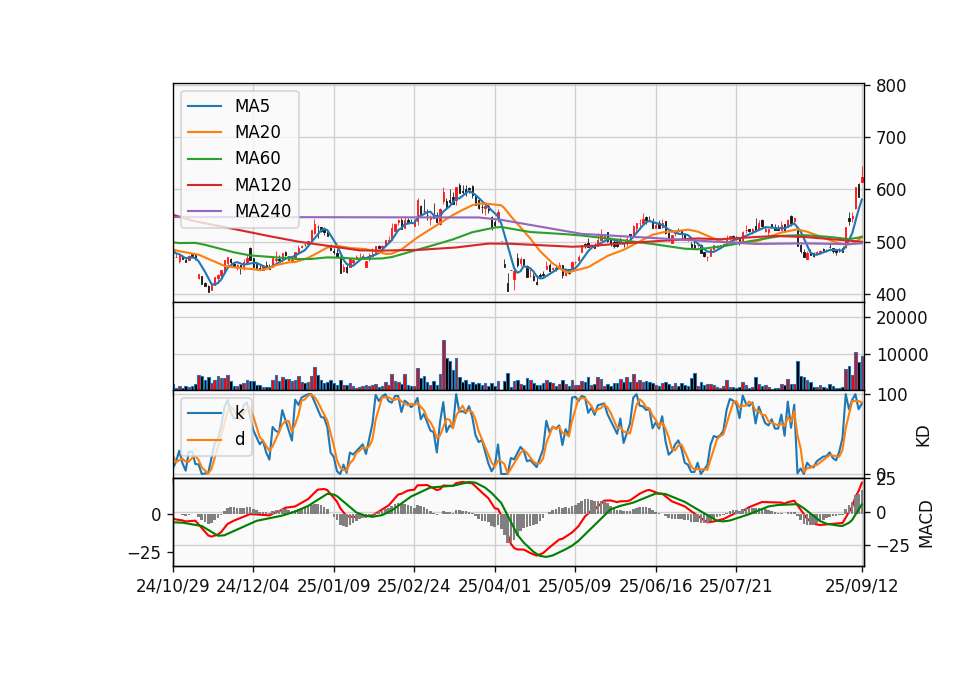
Task: Click the 0 label on left MACD axis
Action: [156, 516]
